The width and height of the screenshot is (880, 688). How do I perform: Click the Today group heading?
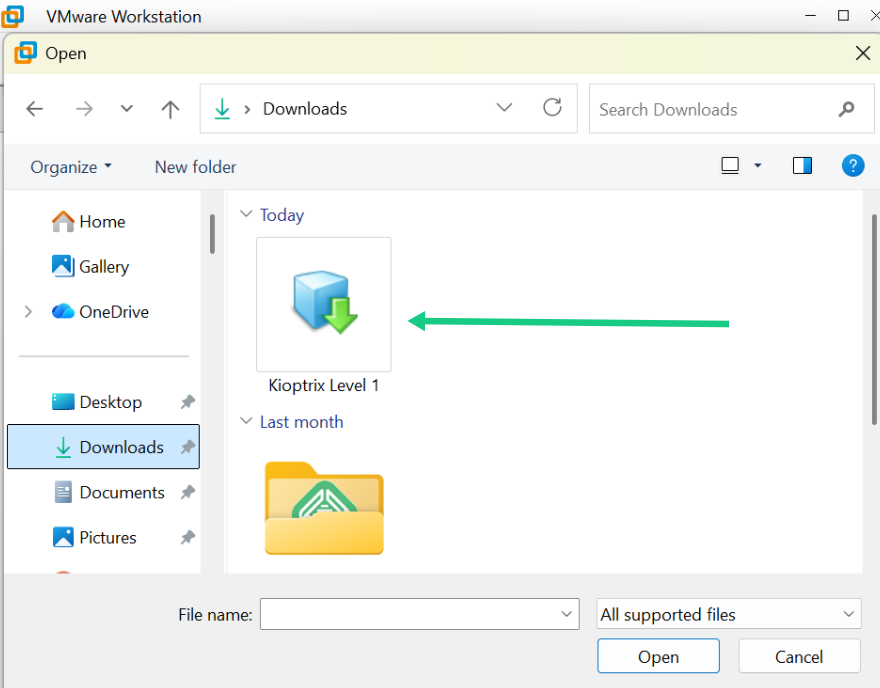pos(282,215)
